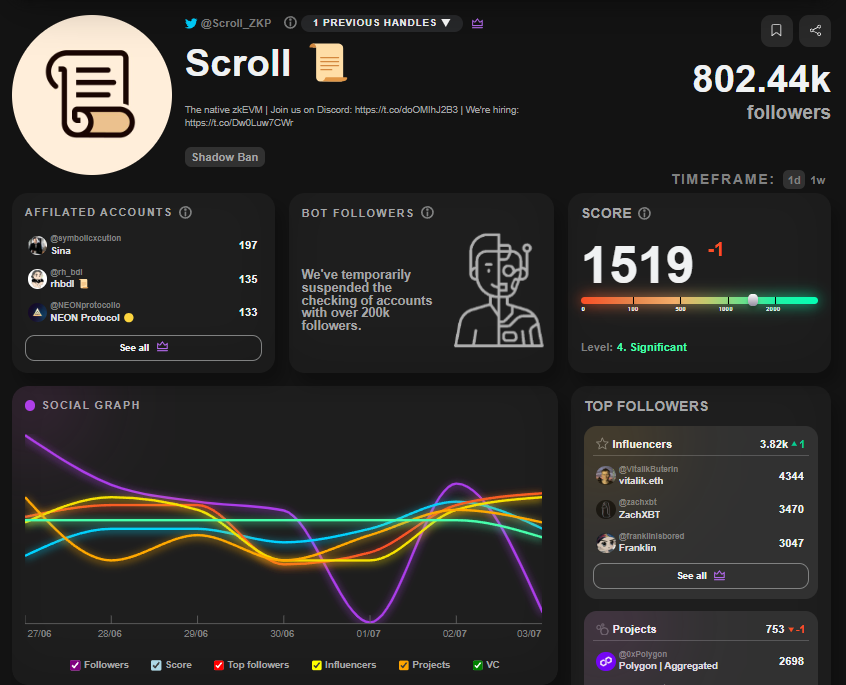
Task: Toggle the Score graph checkbox
Action: tap(156, 665)
